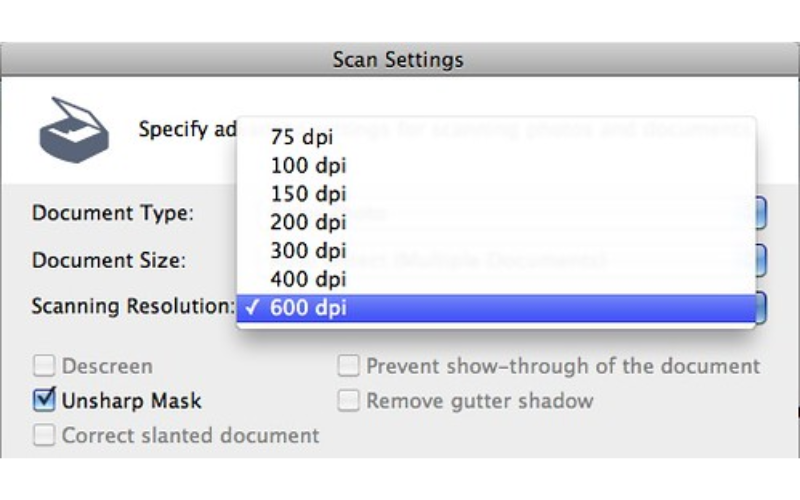Image resolution: width=800 pixels, height=500 pixels.
Task: Expand the Document Size dropdown arrow
Action: click(760, 260)
